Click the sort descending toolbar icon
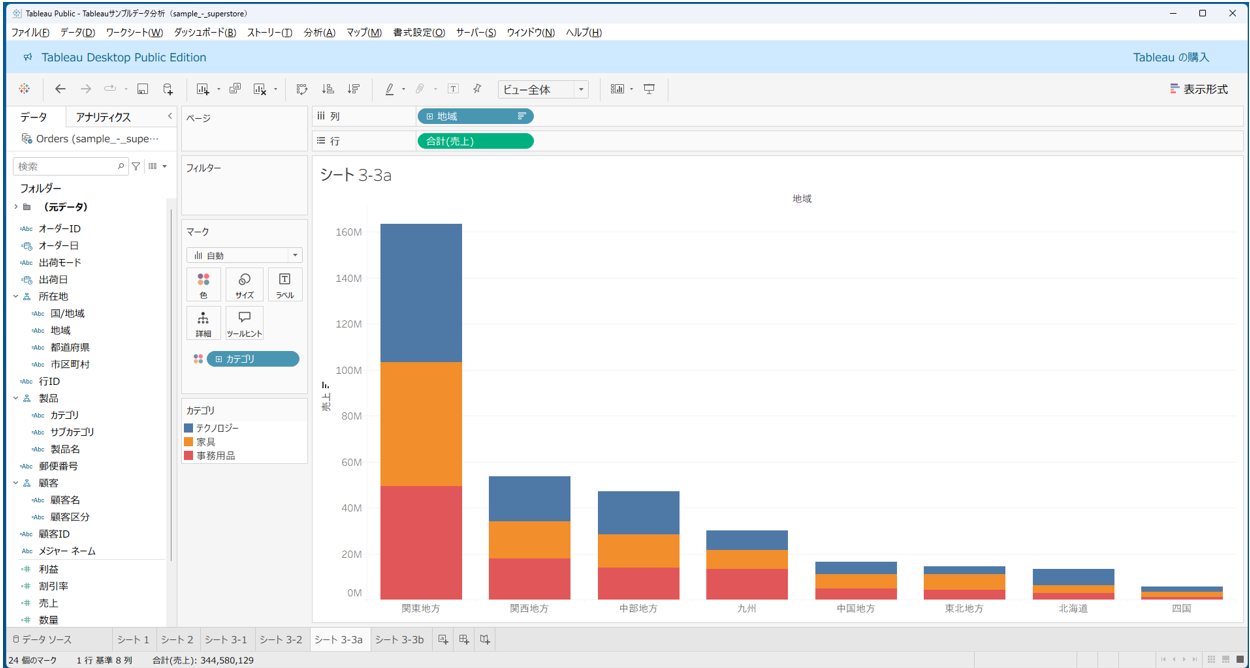This screenshot has width=1250, height=668. [353, 89]
